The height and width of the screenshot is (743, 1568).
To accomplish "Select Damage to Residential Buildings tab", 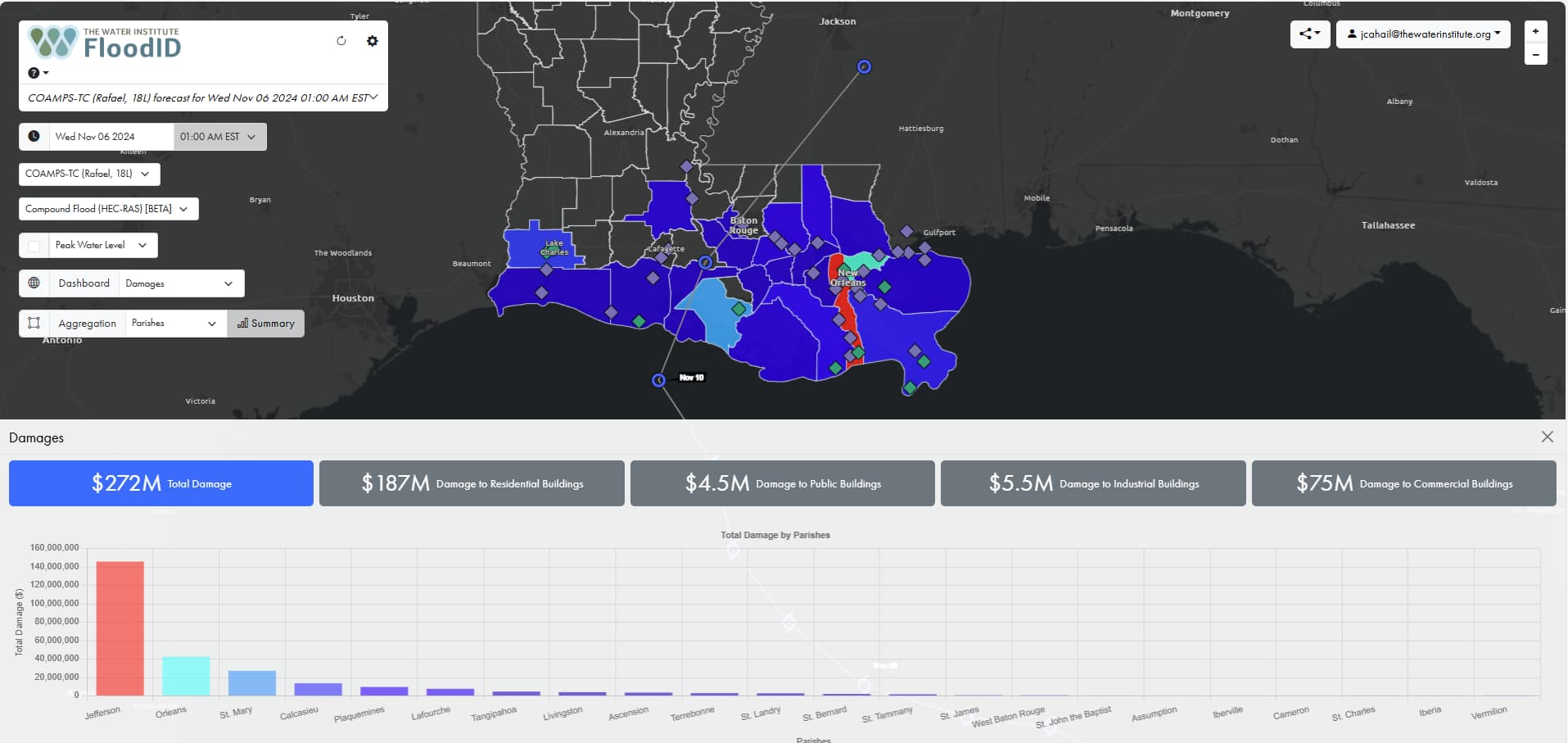I will click(472, 483).
